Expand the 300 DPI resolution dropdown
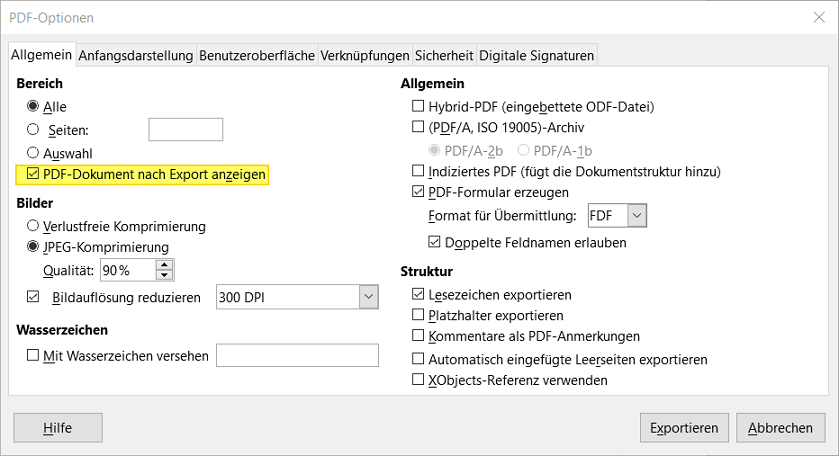Viewport: 839px width, 456px height. 368,297
